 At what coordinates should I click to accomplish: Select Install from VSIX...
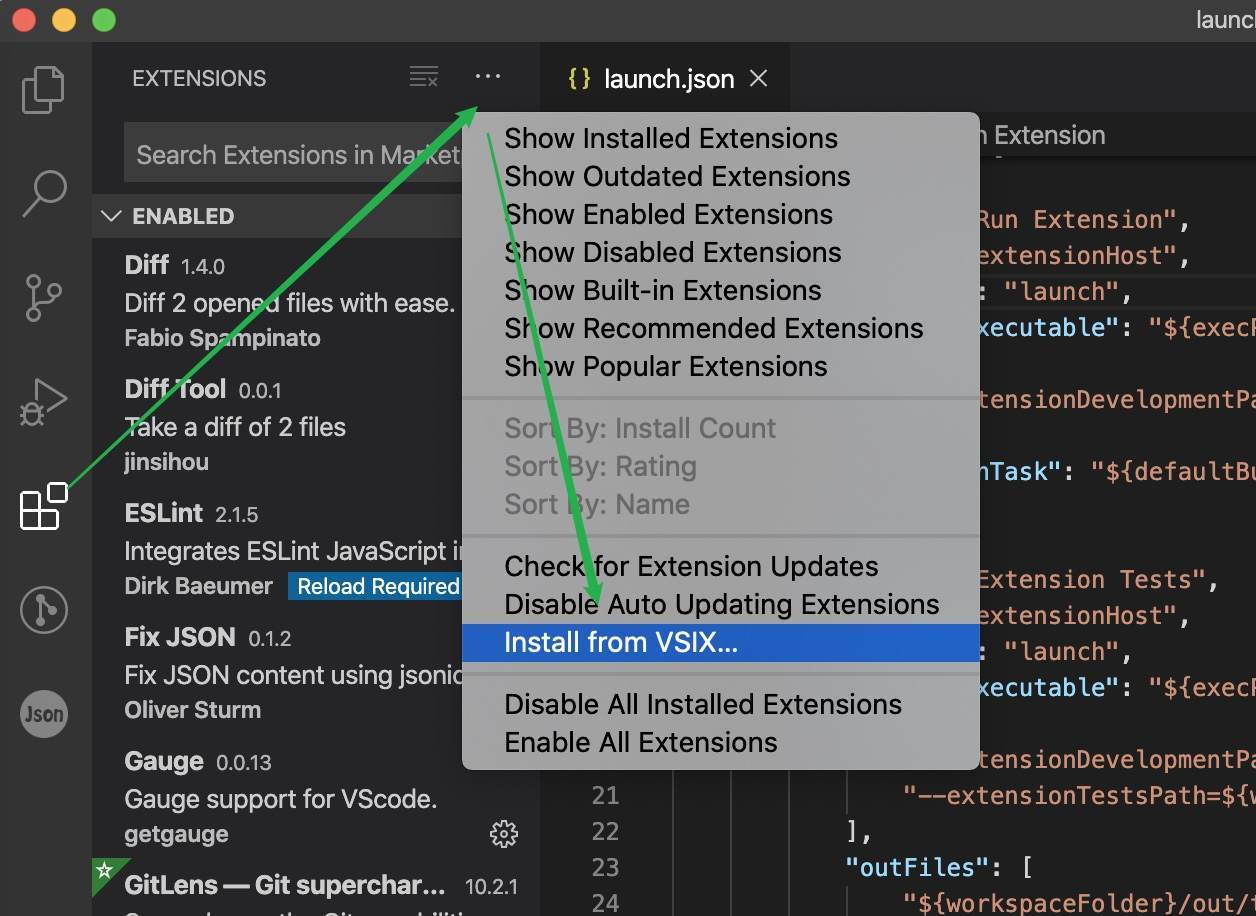click(x=720, y=642)
